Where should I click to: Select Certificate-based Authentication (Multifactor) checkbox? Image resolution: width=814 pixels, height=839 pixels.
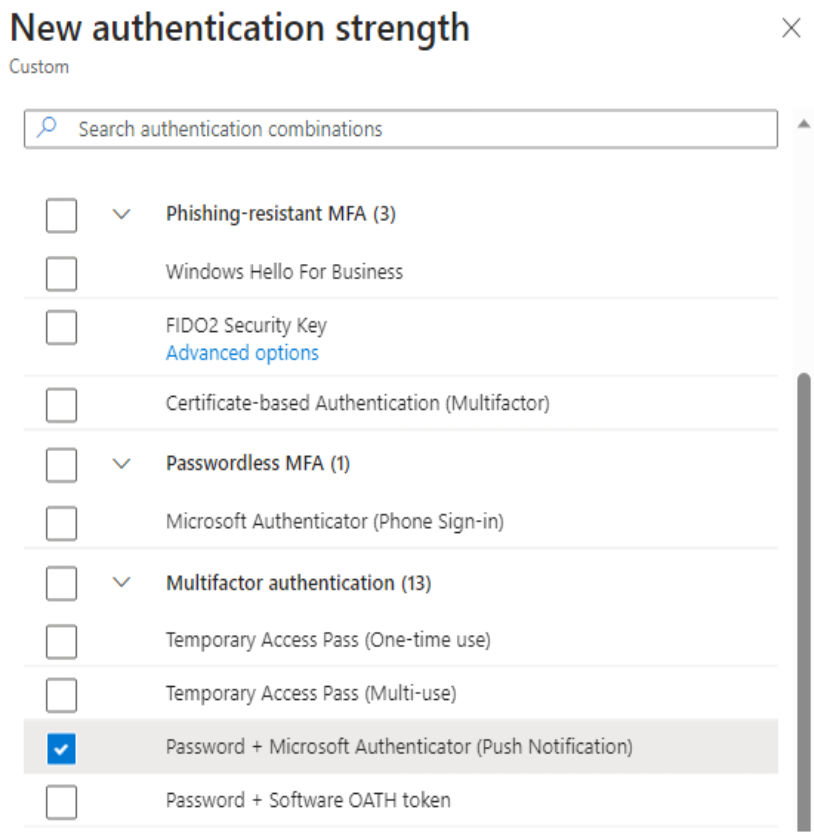tap(62, 405)
